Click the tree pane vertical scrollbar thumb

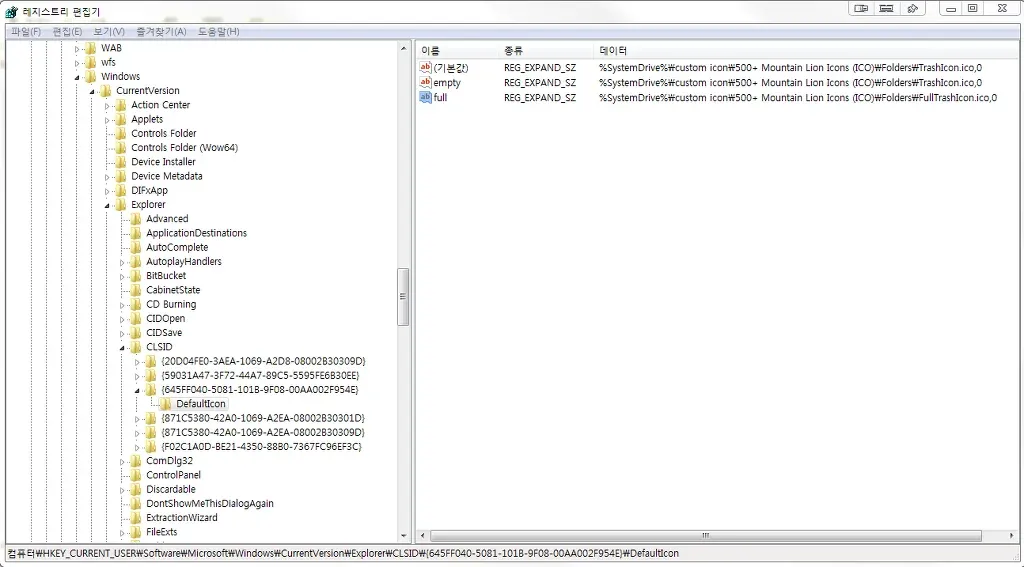pyautogui.click(x=404, y=297)
